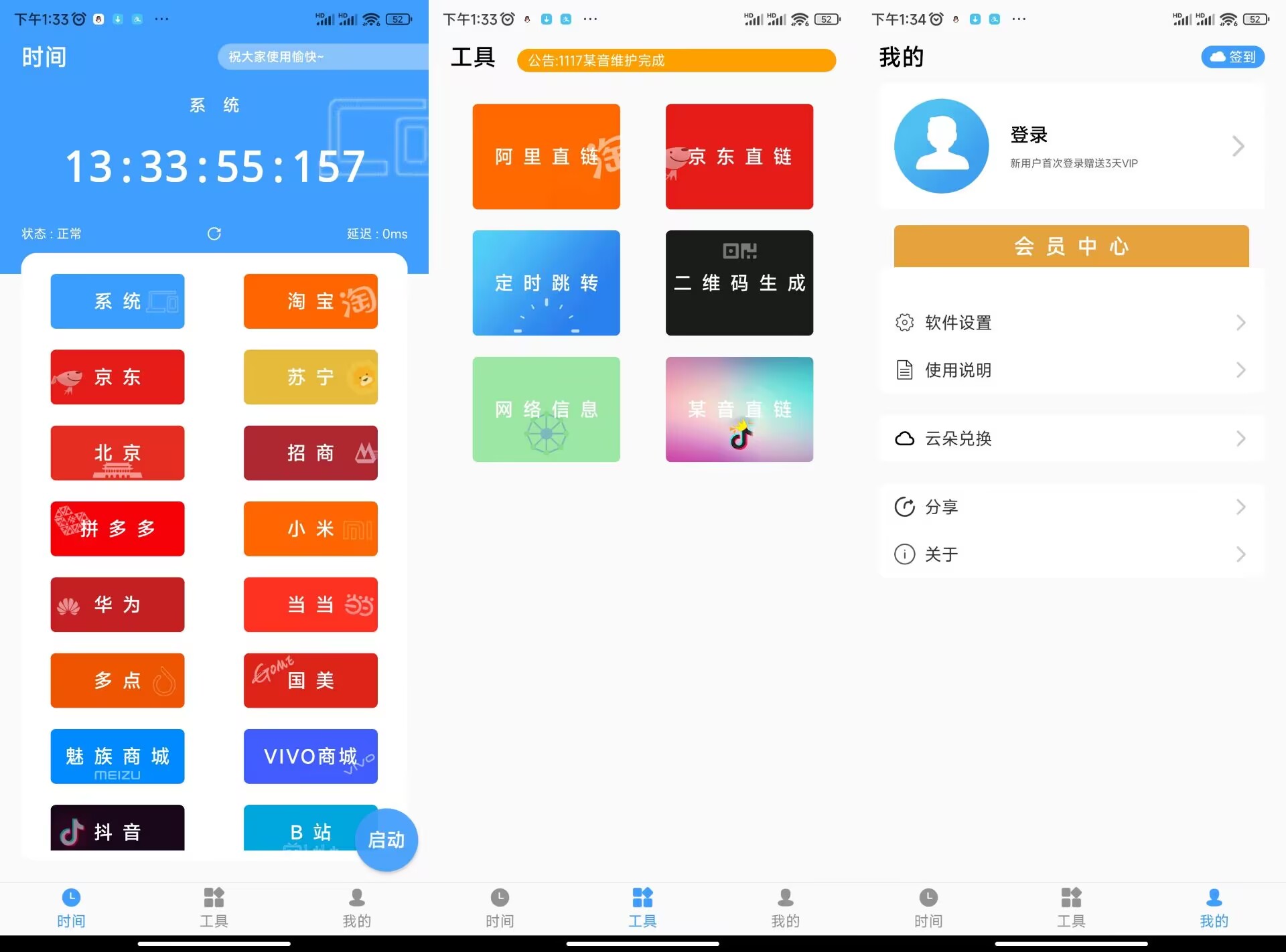Switch to the 时间 tab
The image size is (1286, 952).
(x=71, y=906)
